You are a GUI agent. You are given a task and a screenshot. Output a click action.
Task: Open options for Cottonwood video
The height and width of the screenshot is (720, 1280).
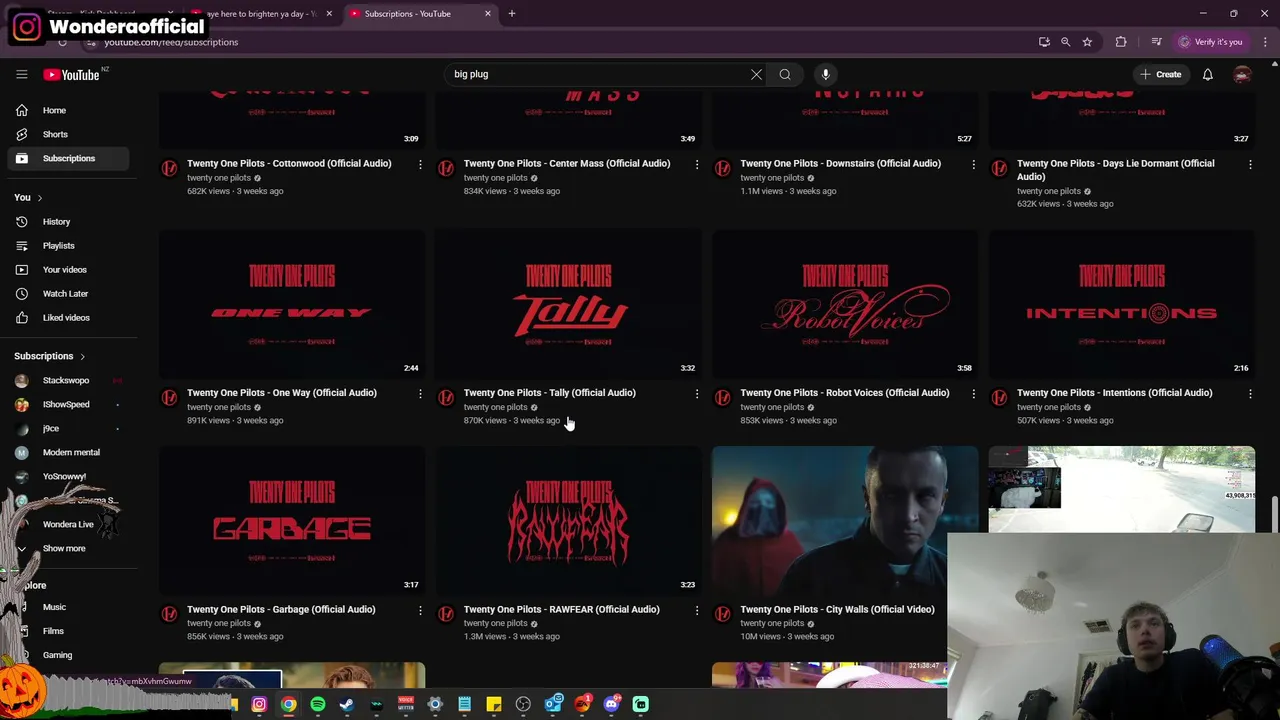click(420, 164)
